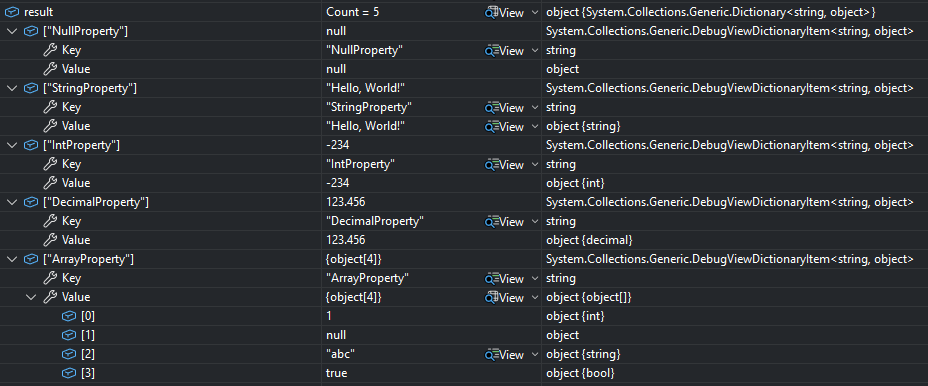Image resolution: width=928 pixels, height=386 pixels.
Task: Open the View dropdown arrow on the object[] Value row
Action: point(535,297)
